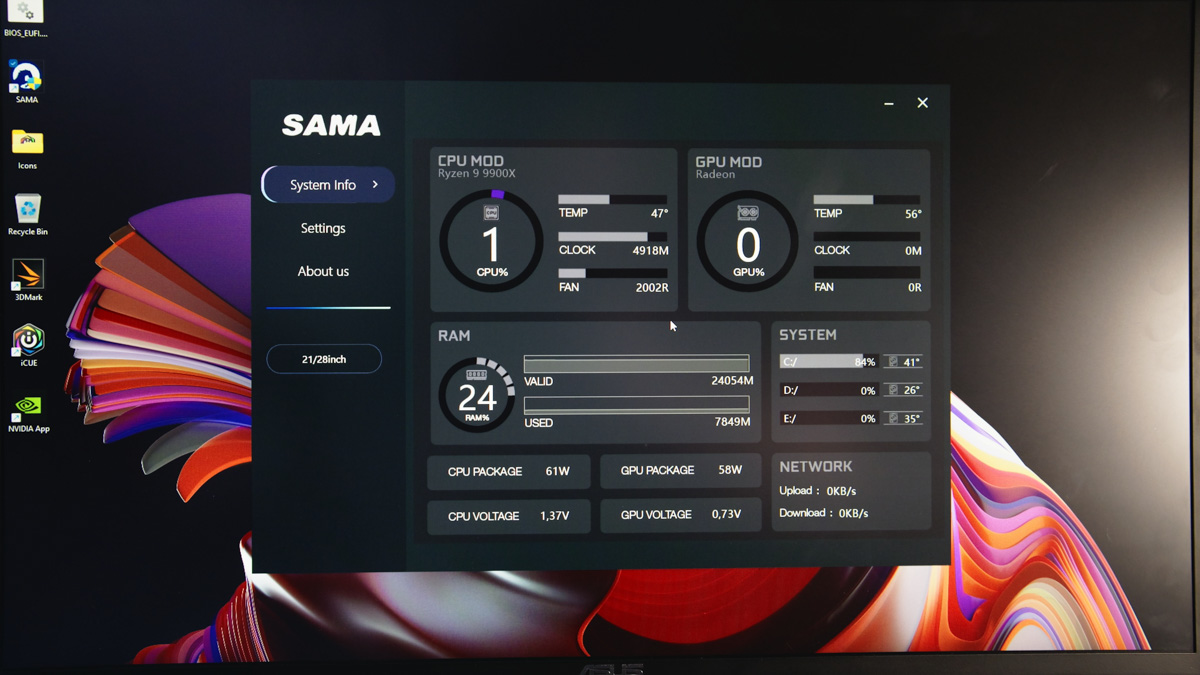Click the System Info chevron arrow
This screenshot has width=1200, height=675.
pyautogui.click(x=375, y=185)
